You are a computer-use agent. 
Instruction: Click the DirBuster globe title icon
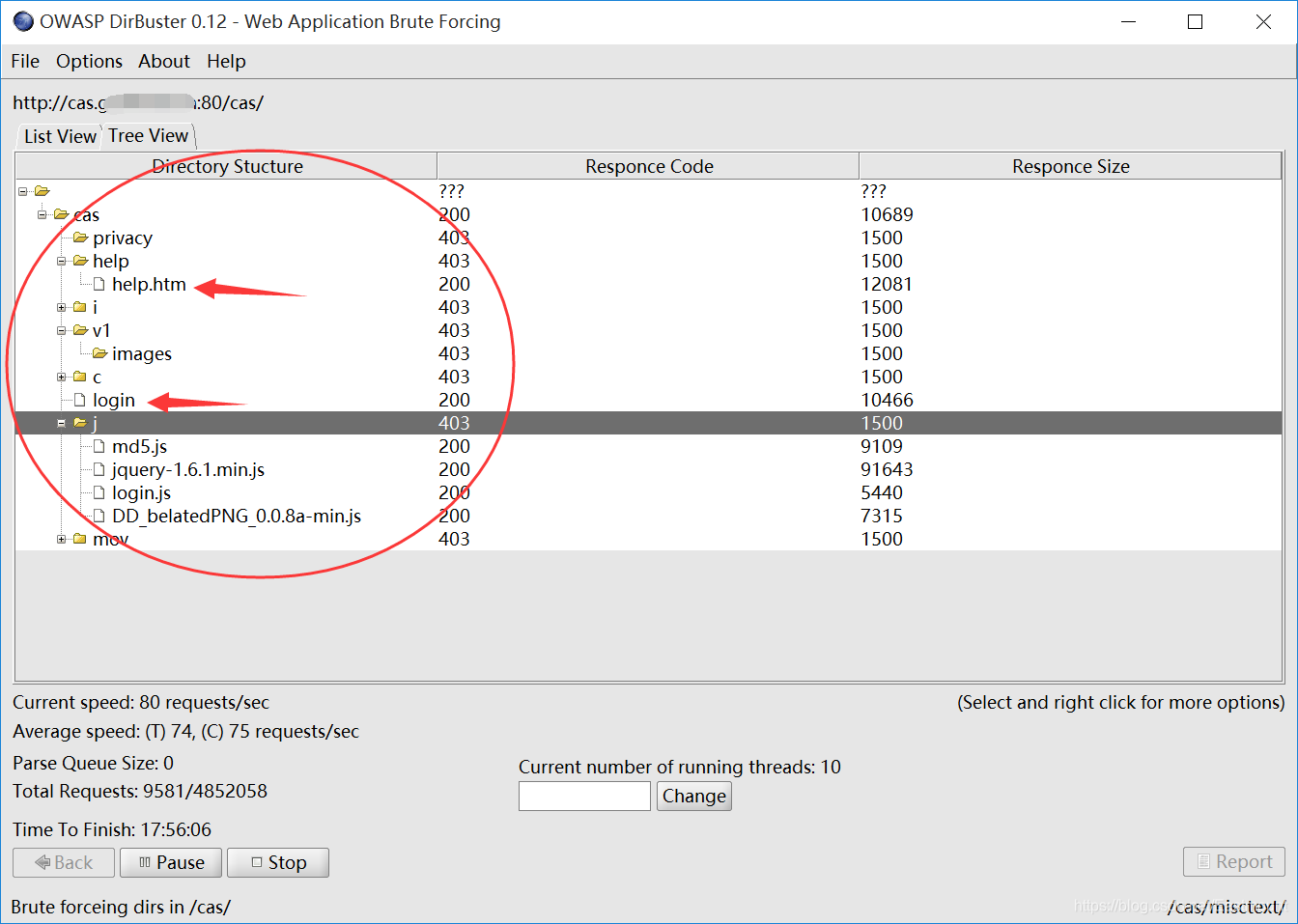tap(23, 21)
